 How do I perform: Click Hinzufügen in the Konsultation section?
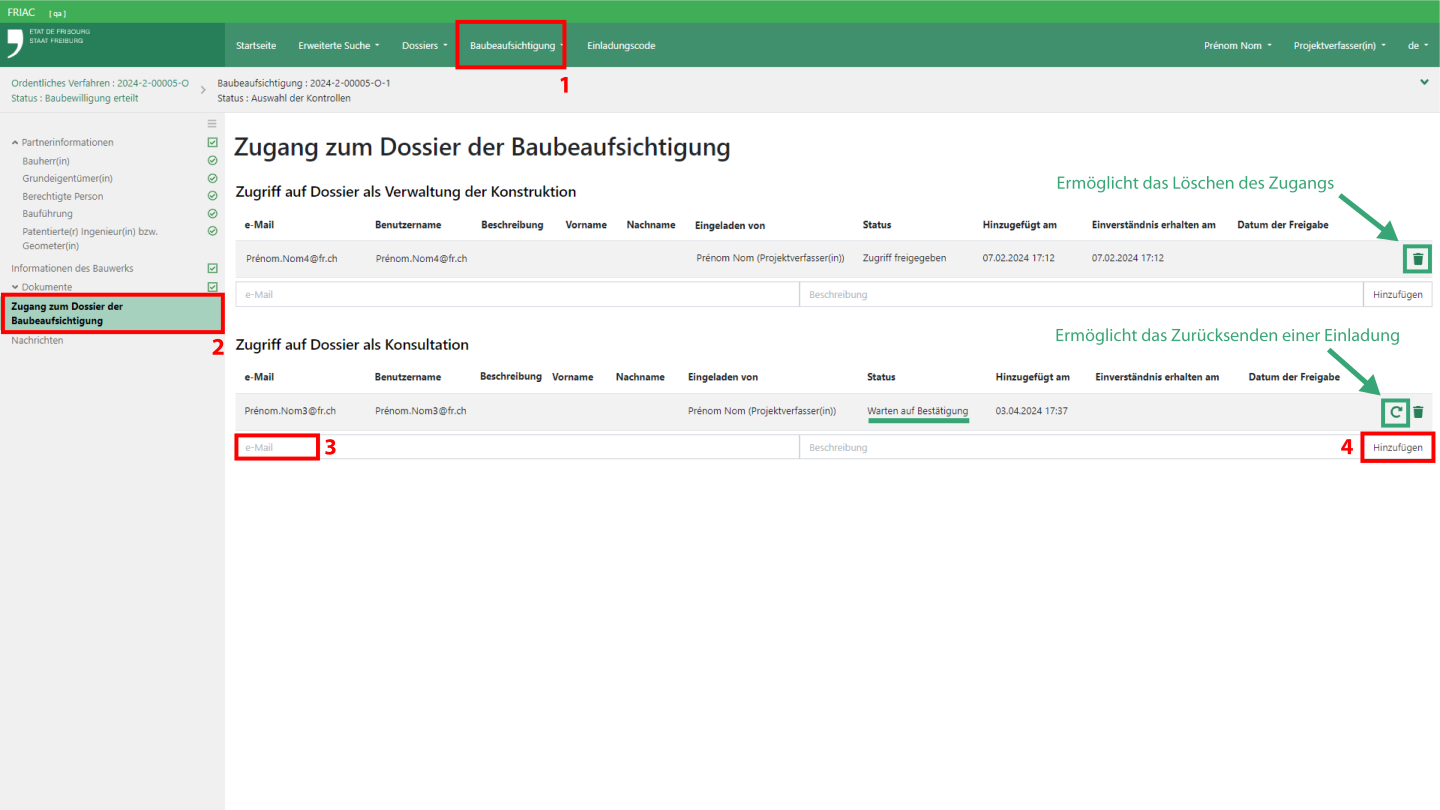click(x=1397, y=447)
